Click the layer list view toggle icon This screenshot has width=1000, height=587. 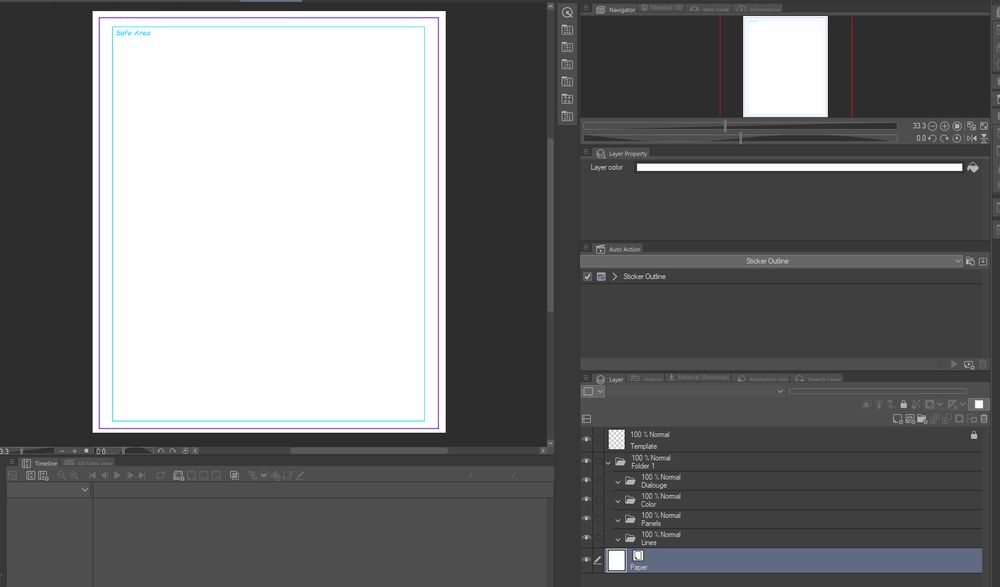[587, 419]
